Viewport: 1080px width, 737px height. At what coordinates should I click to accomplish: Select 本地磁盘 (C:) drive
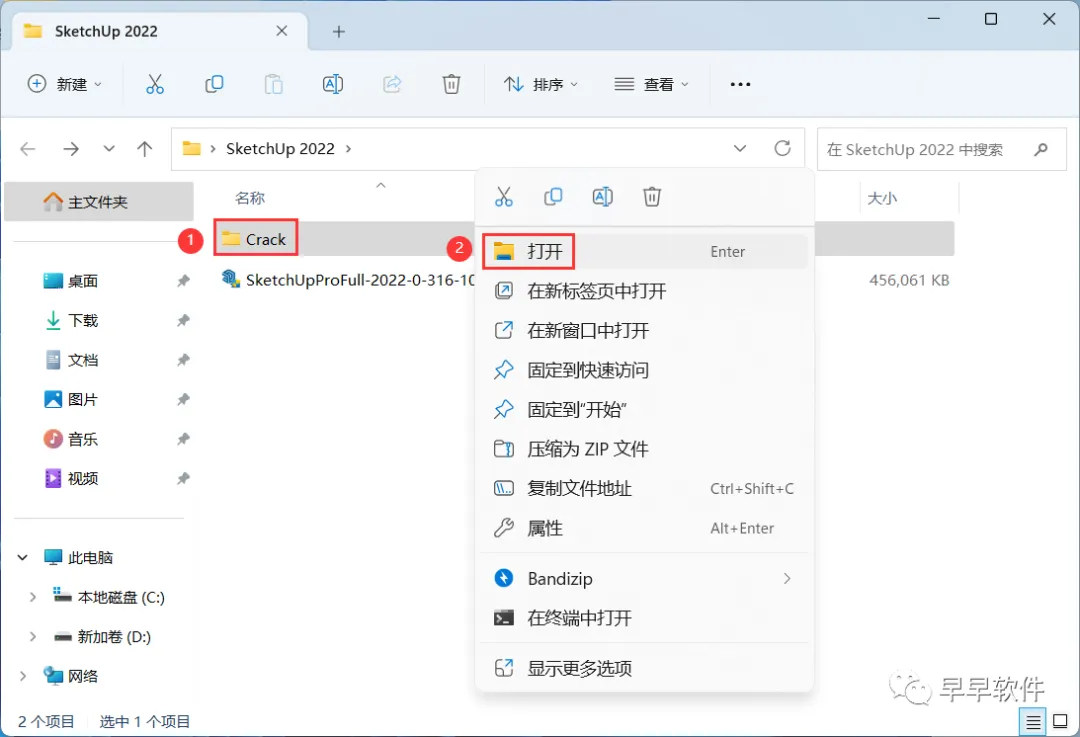point(109,597)
